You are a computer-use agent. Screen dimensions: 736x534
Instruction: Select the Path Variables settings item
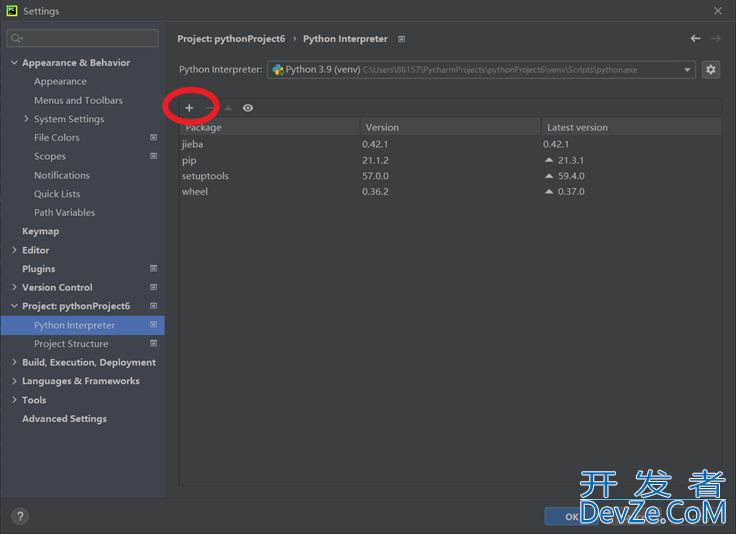click(64, 213)
